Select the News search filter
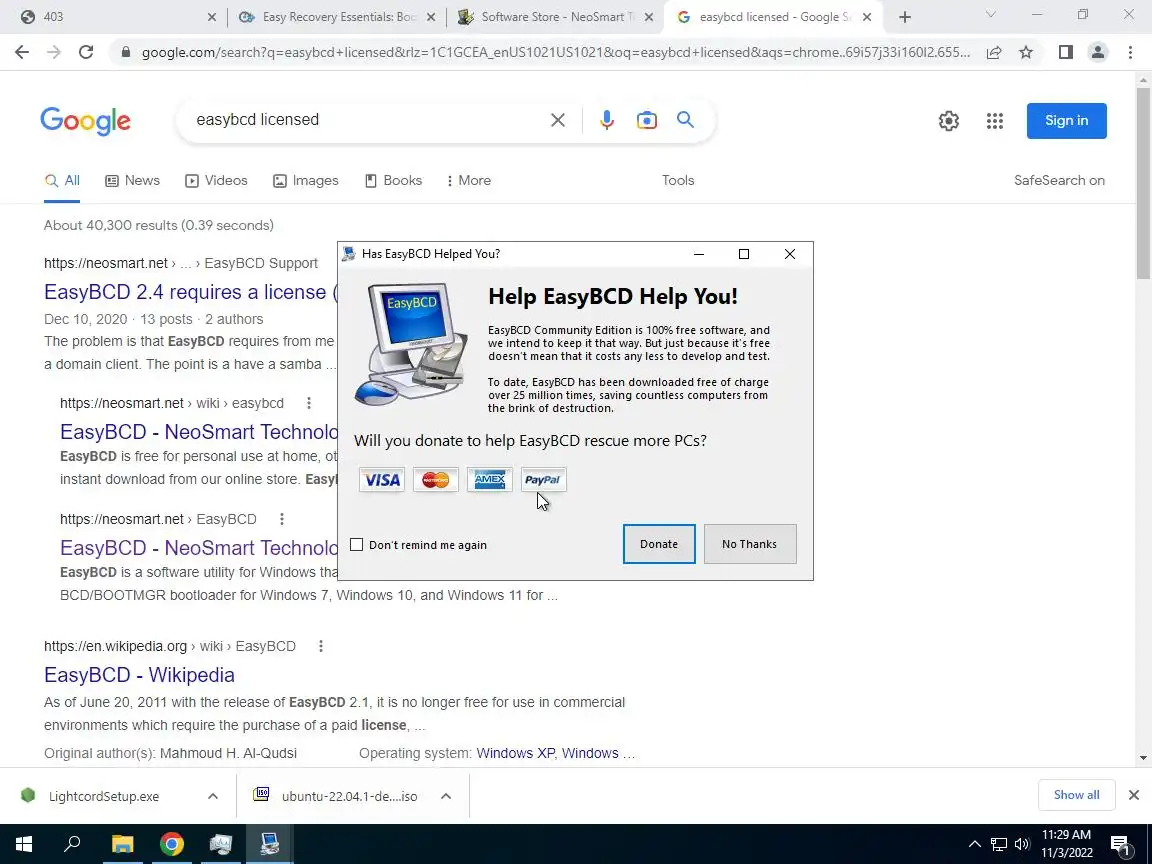The image size is (1152, 864). click(x=132, y=181)
